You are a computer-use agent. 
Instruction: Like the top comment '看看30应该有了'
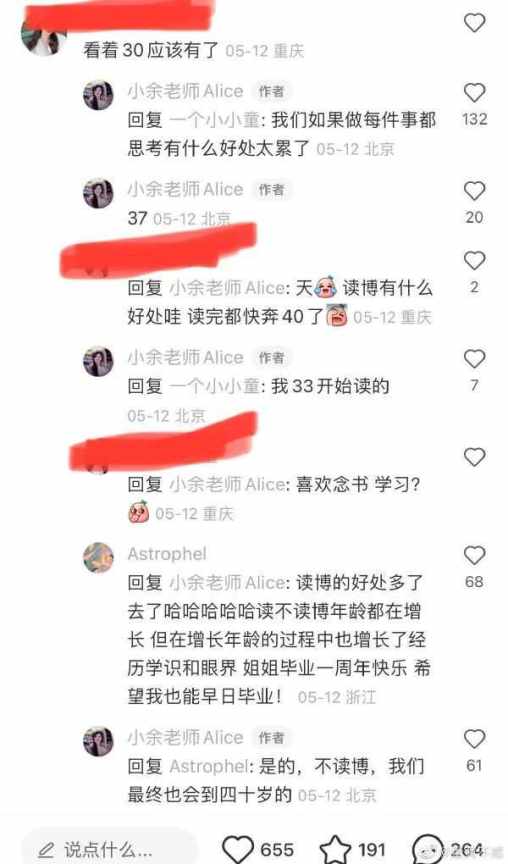click(x=474, y=23)
